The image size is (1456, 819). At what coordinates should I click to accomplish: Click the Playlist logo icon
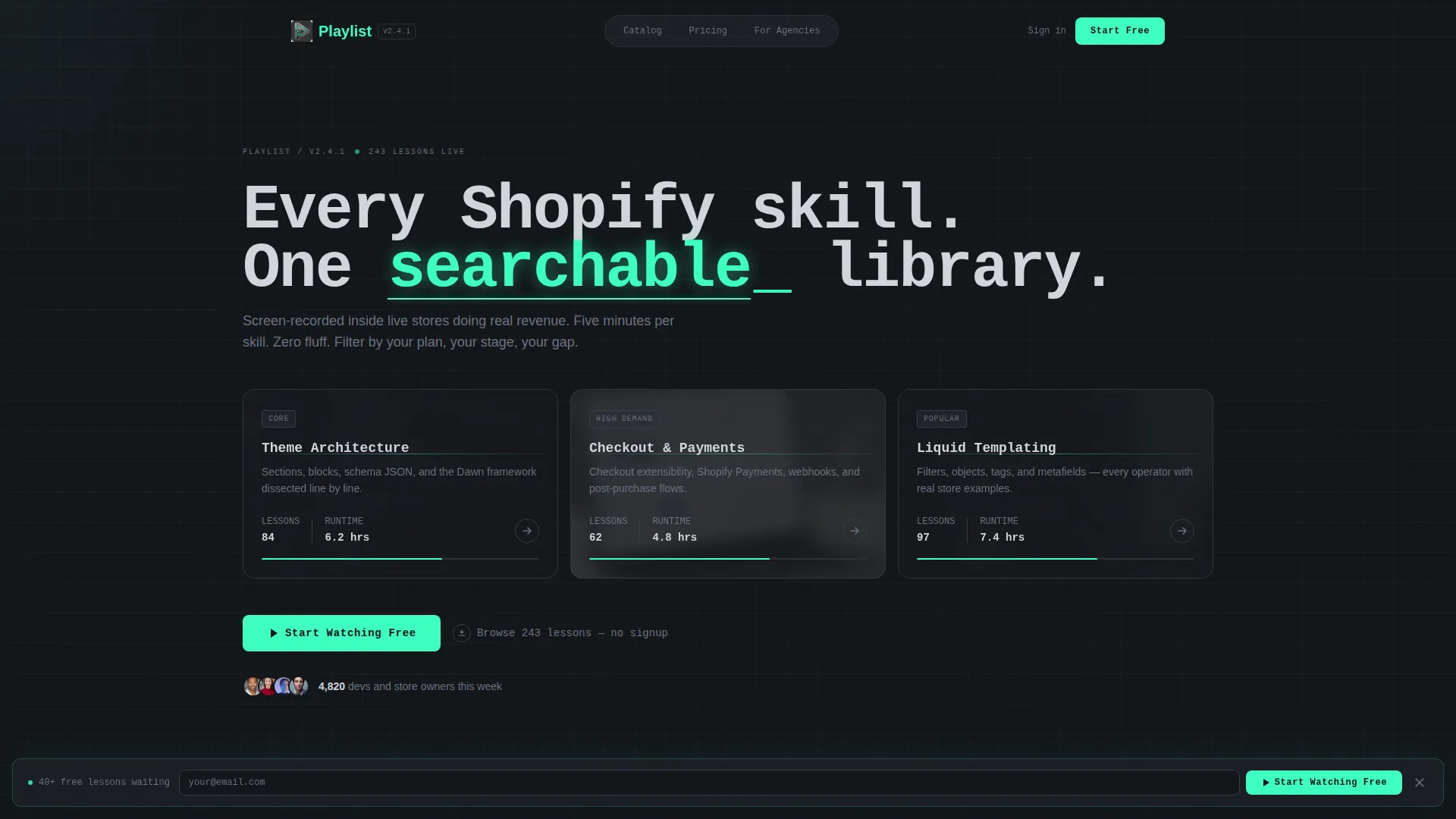(302, 31)
